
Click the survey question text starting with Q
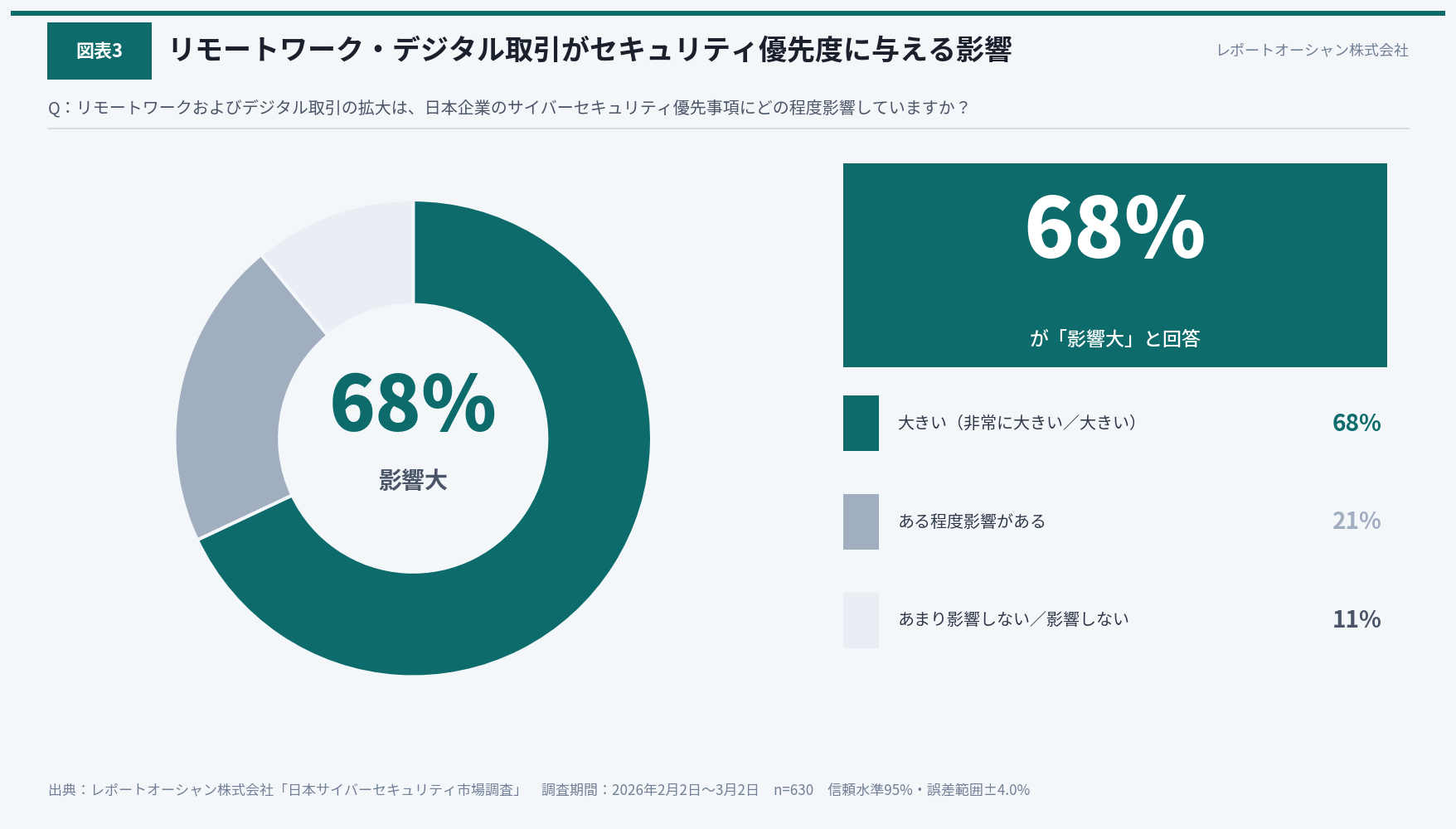(x=508, y=108)
